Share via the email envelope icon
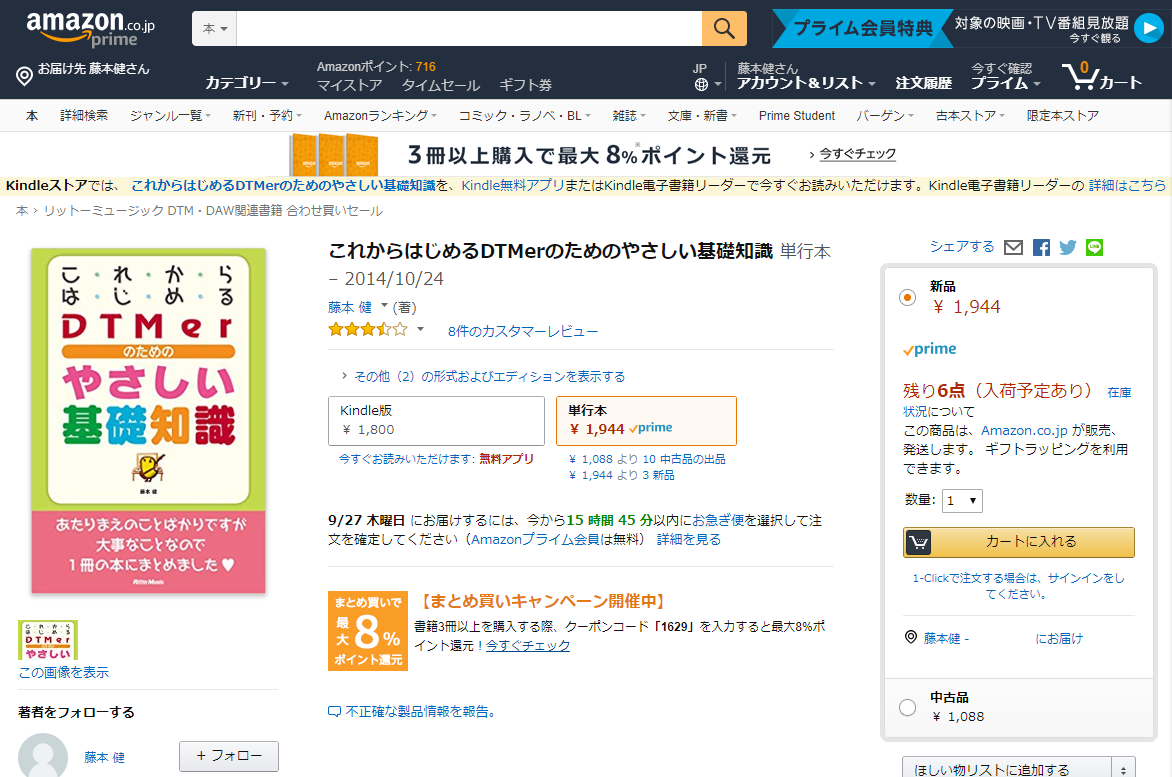 (1013, 247)
